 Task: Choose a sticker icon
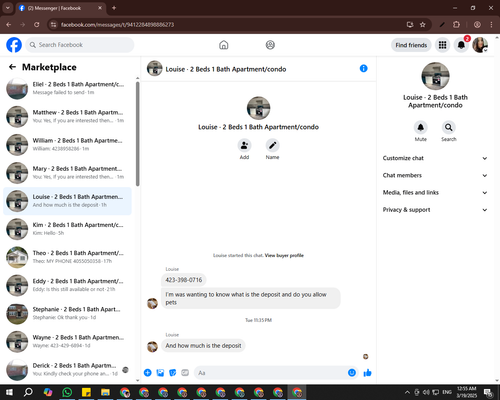[x=173, y=373]
